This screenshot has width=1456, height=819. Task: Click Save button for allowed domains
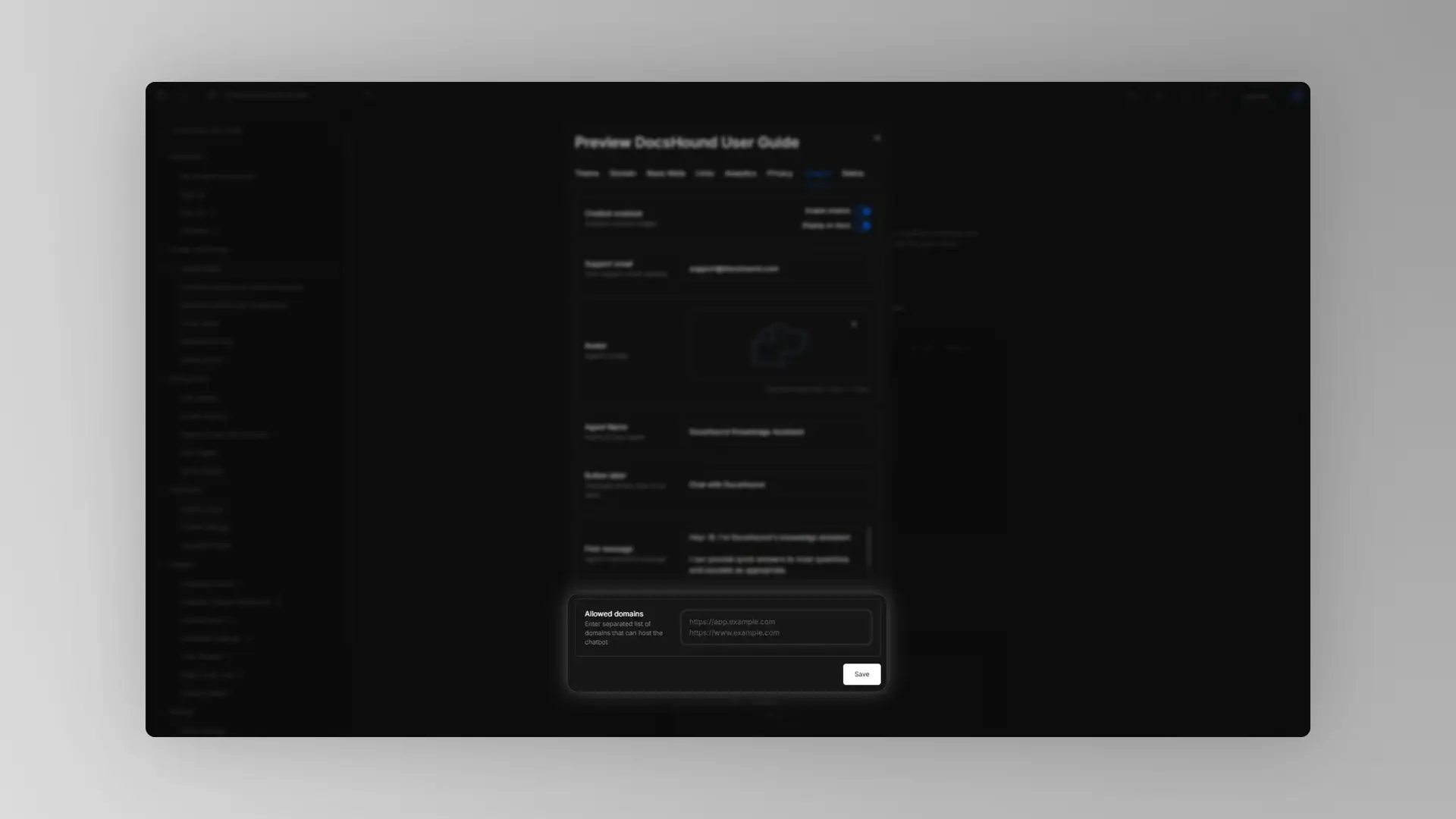pos(861,674)
